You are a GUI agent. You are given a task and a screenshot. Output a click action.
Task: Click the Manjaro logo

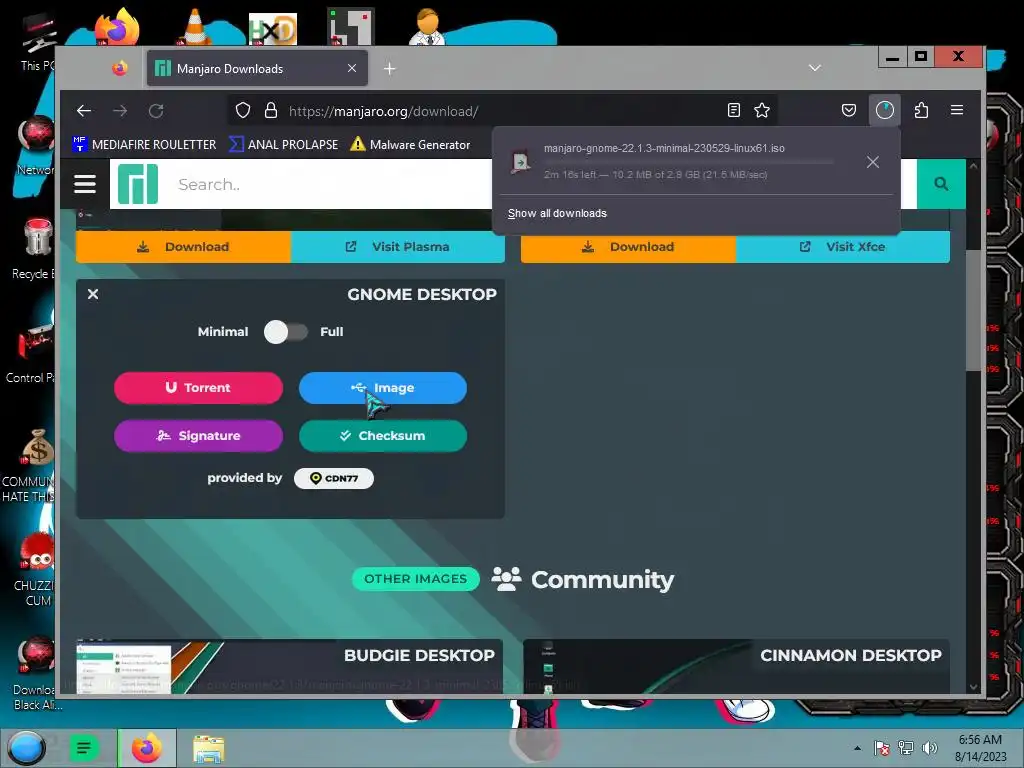pos(138,184)
